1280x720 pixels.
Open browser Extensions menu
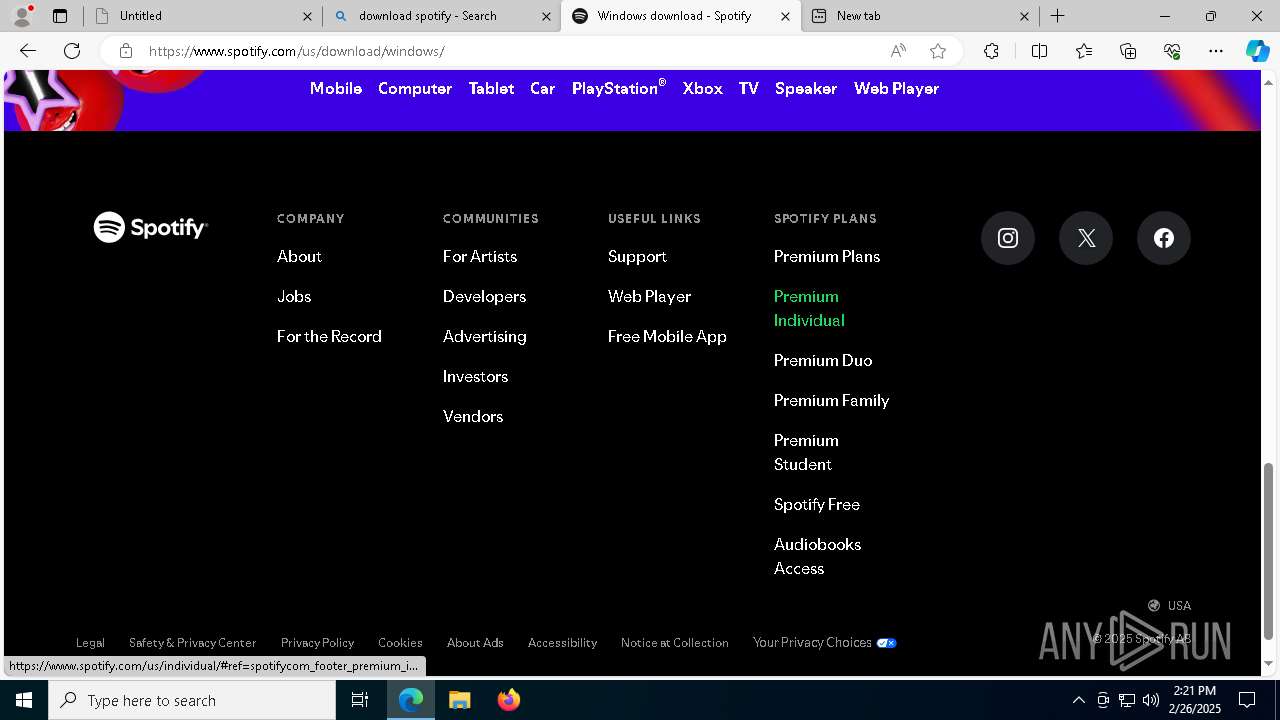pos(991,51)
